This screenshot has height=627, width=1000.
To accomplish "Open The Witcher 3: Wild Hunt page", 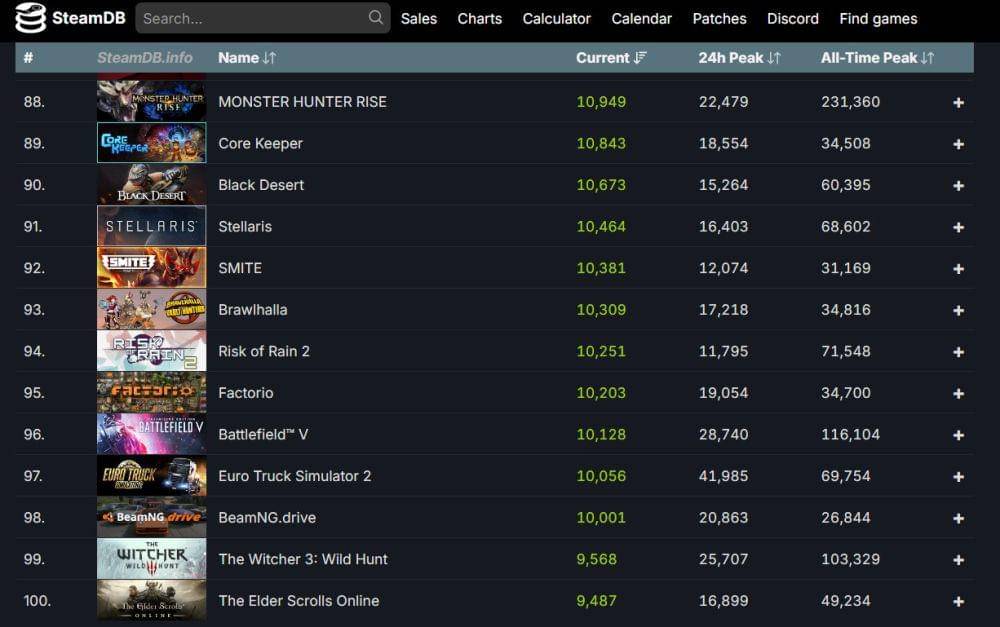I will click(303, 559).
